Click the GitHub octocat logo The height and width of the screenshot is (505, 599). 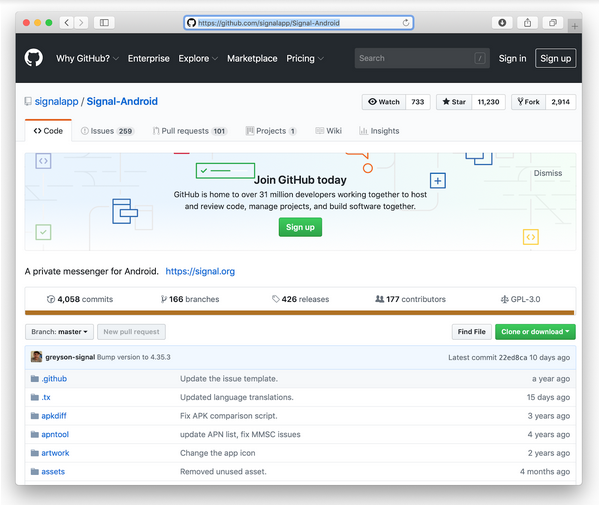click(x=34, y=58)
